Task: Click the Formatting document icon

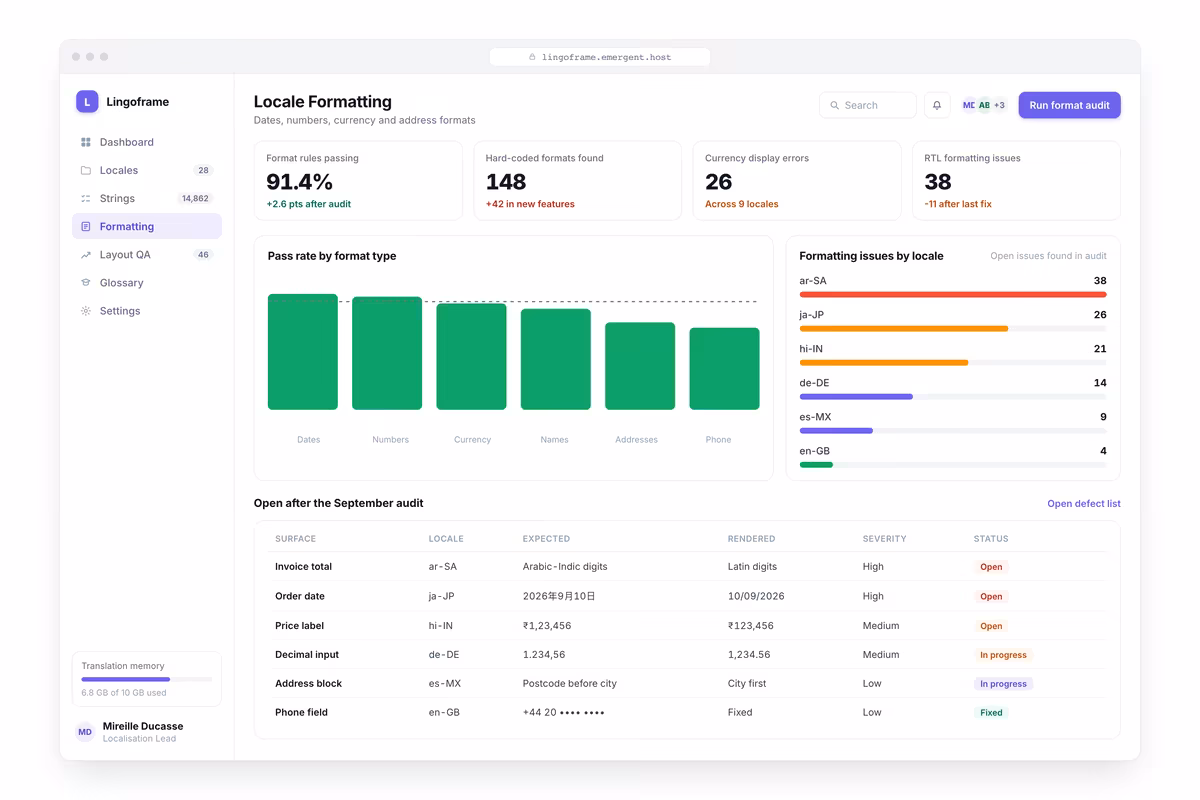Action: point(86,227)
